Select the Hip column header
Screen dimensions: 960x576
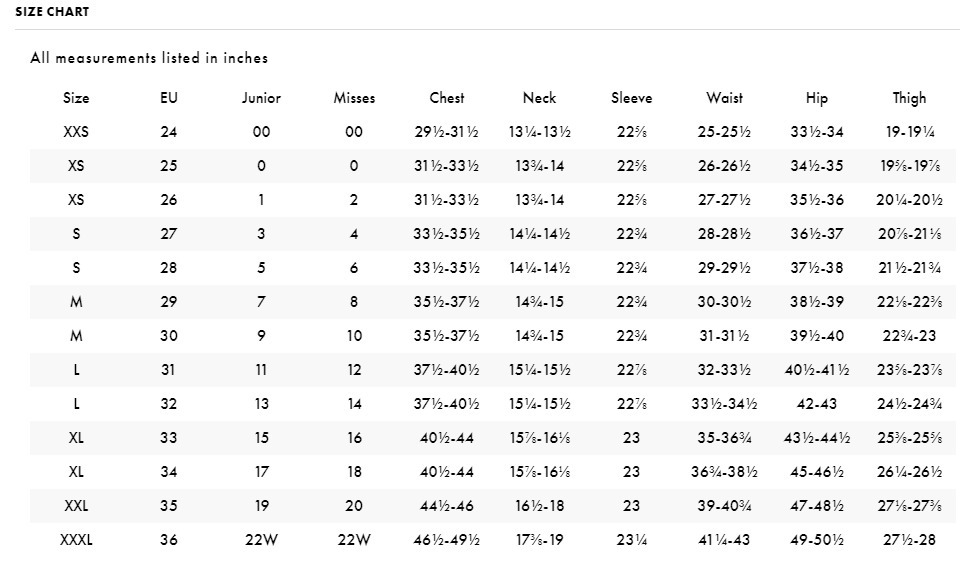click(817, 98)
